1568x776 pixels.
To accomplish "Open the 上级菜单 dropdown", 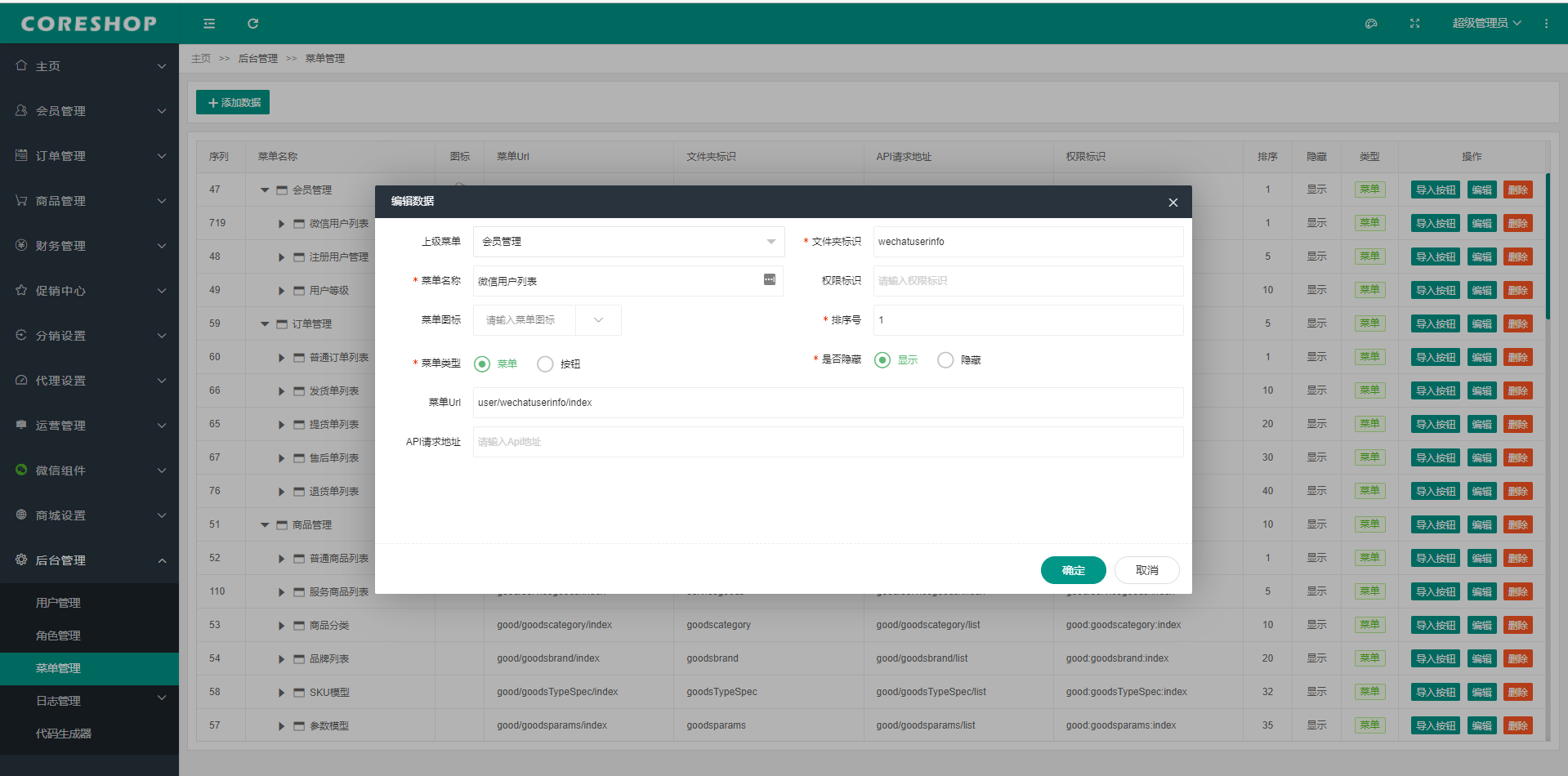I will point(628,242).
